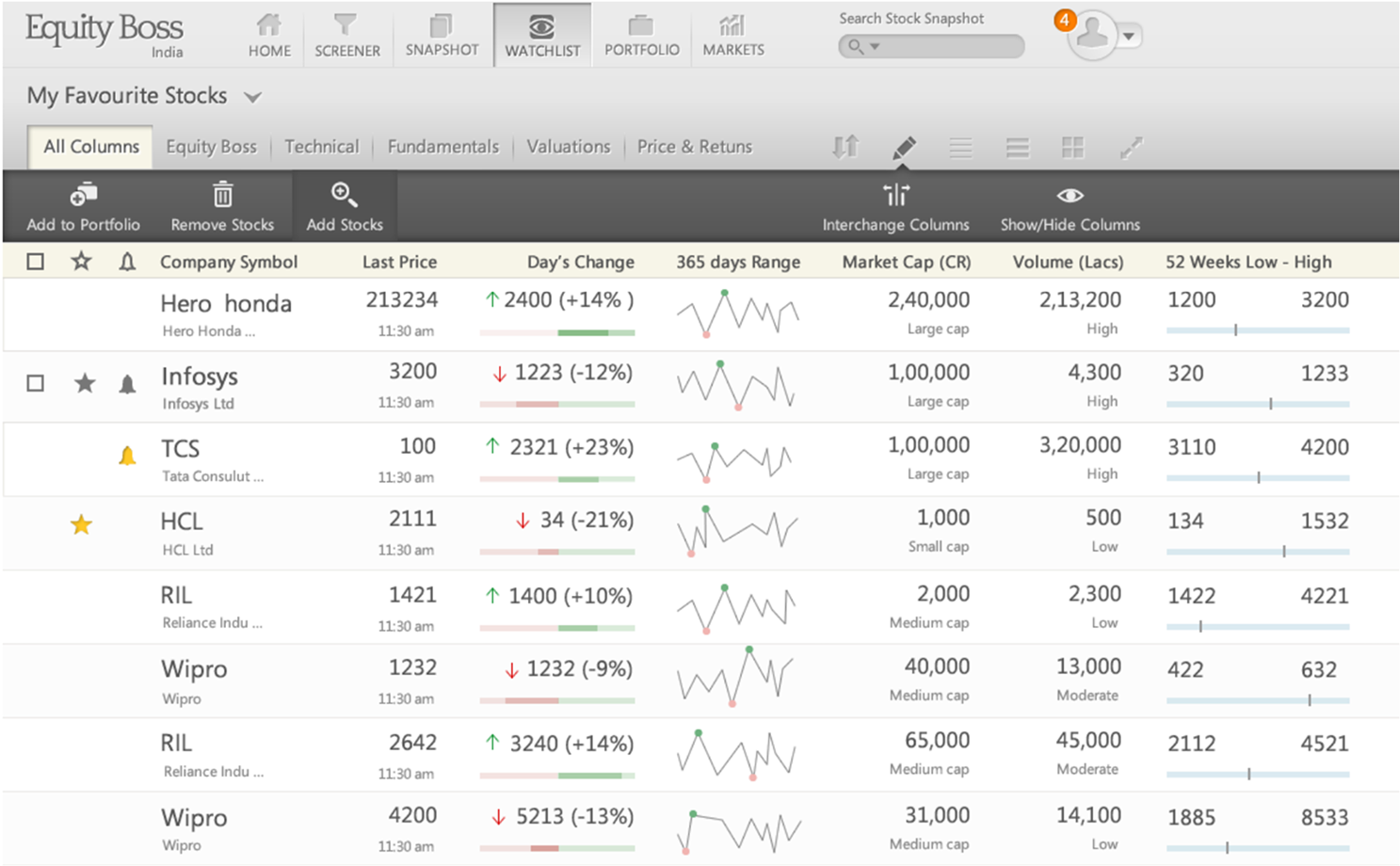This screenshot has width=1400, height=866.
Task: Click the Volume value 14,100
Action: 1088,815
